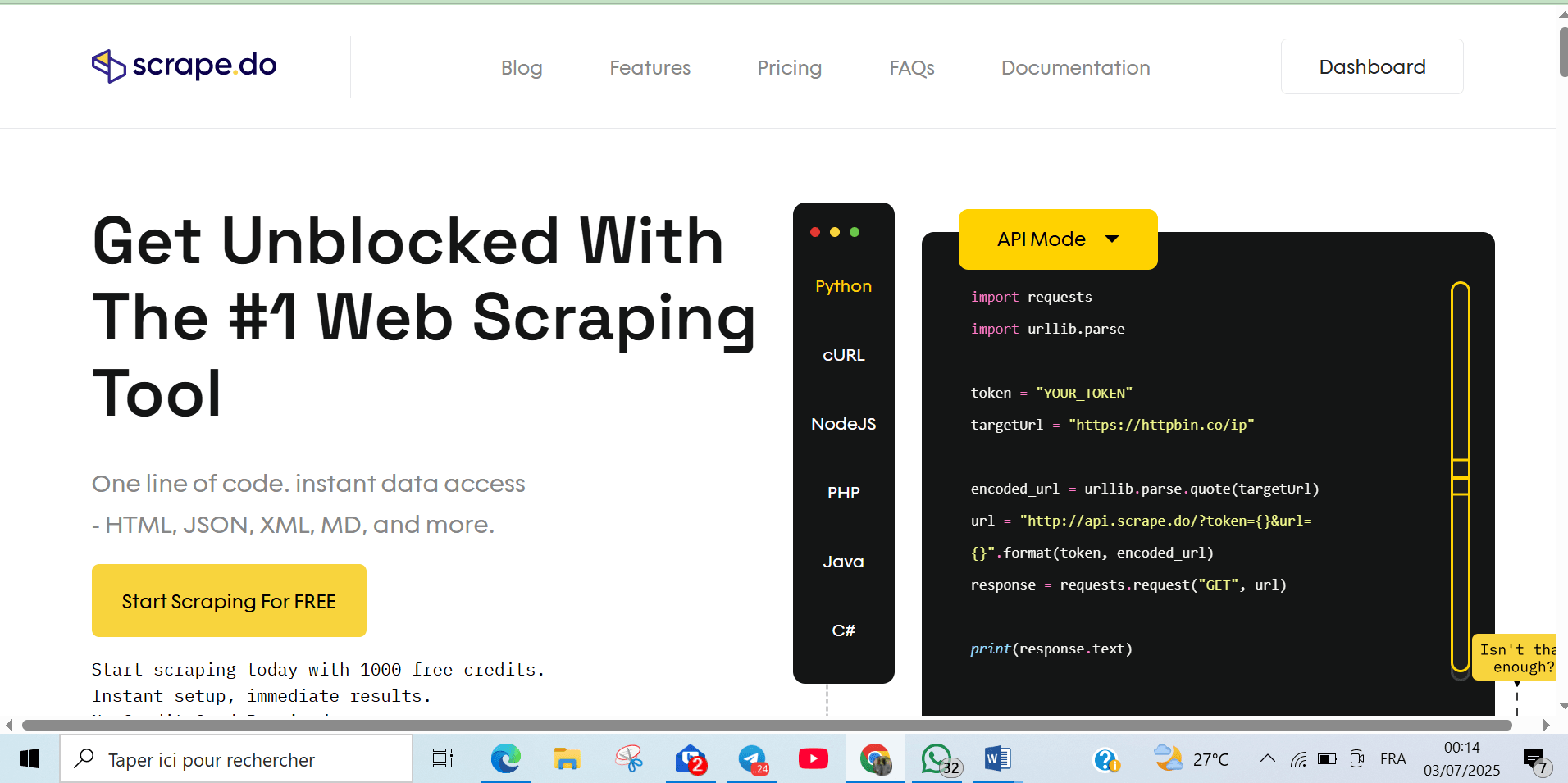Click the scrape.do logo
Screen dimensions: 1568x783
pos(184,66)
